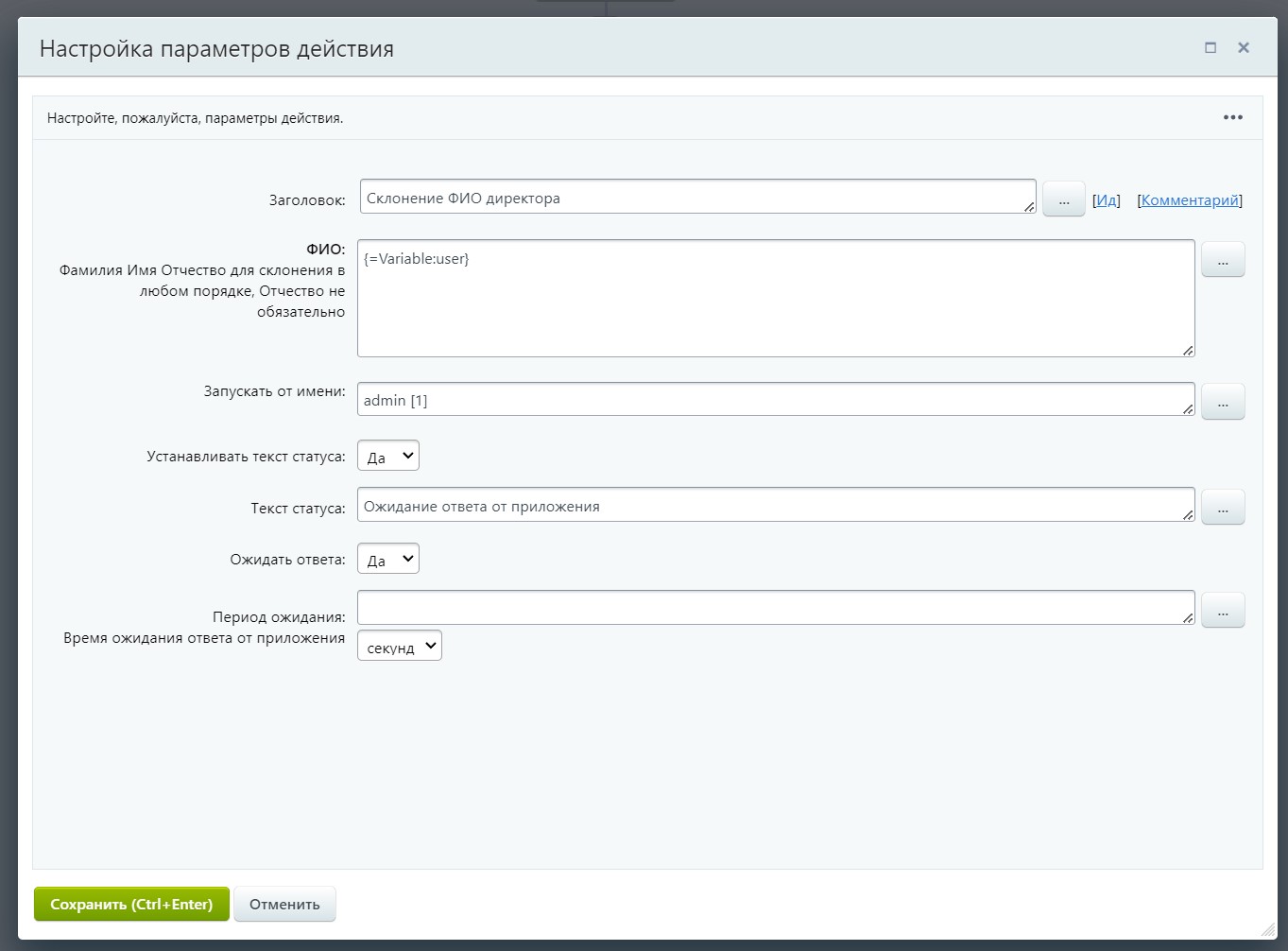Viewport: 1288px width, 951px height.
Task: Click the Текст статуса input field
Action: 775,506
